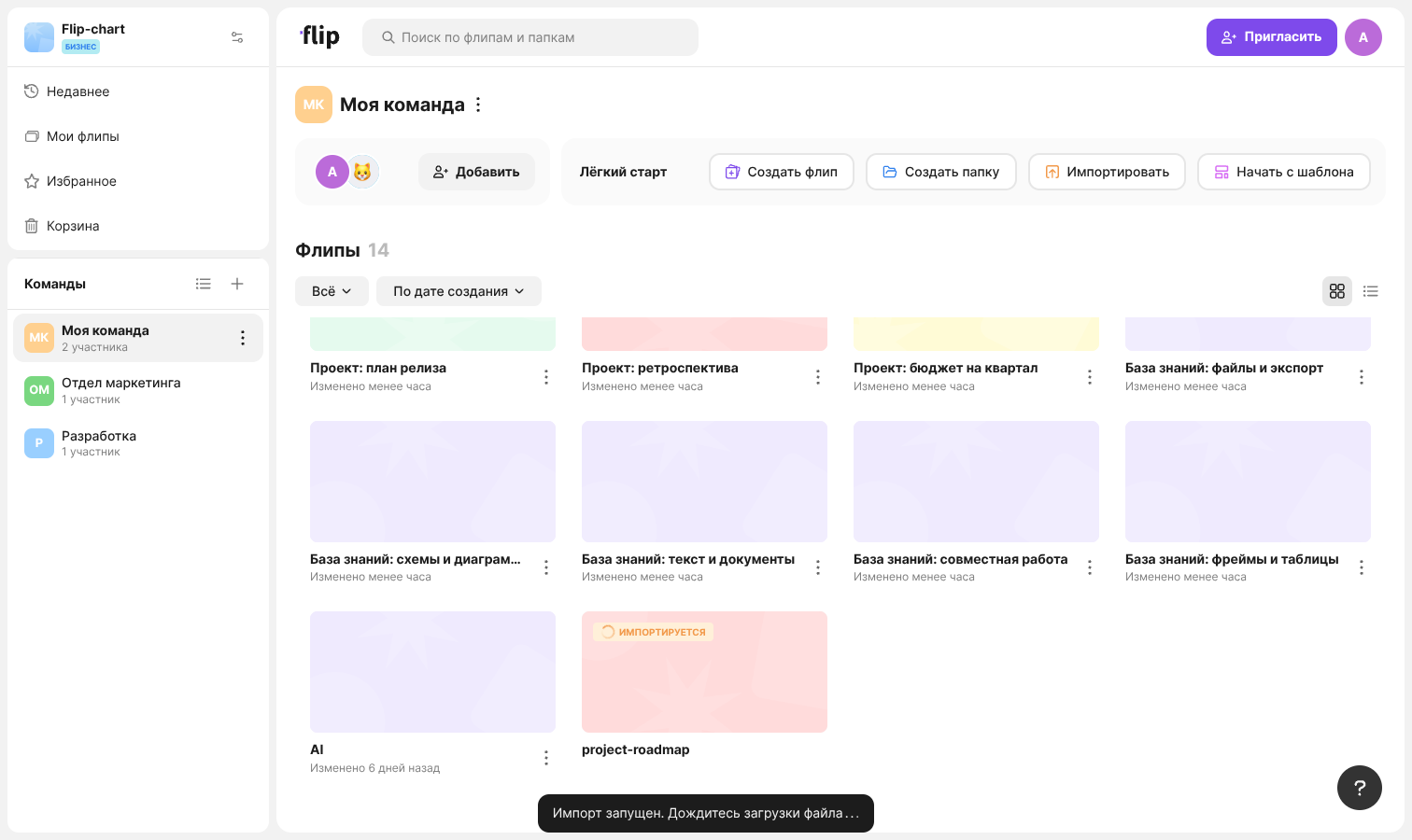Open the Всё filter dropdown
The height and width of the screenshot is (840, 1412).
pyautogui.click(x=332, y=291)
